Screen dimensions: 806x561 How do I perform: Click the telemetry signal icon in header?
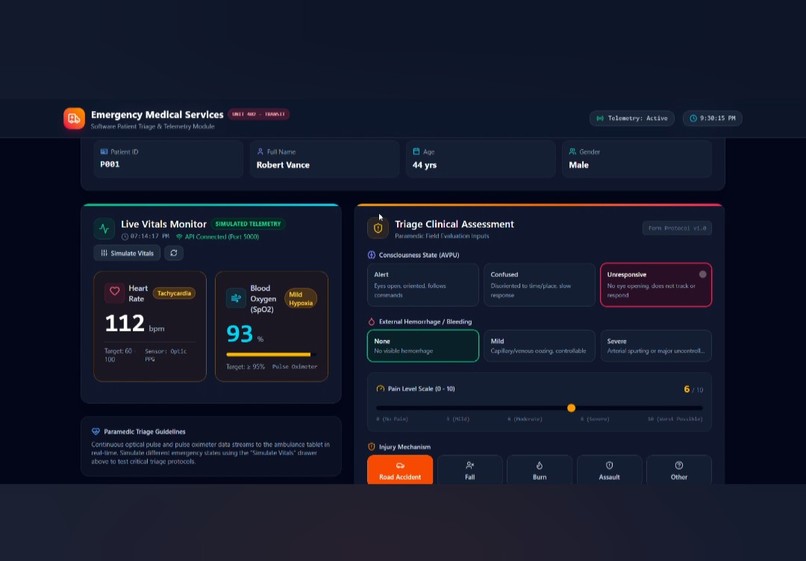pos(600,118)
